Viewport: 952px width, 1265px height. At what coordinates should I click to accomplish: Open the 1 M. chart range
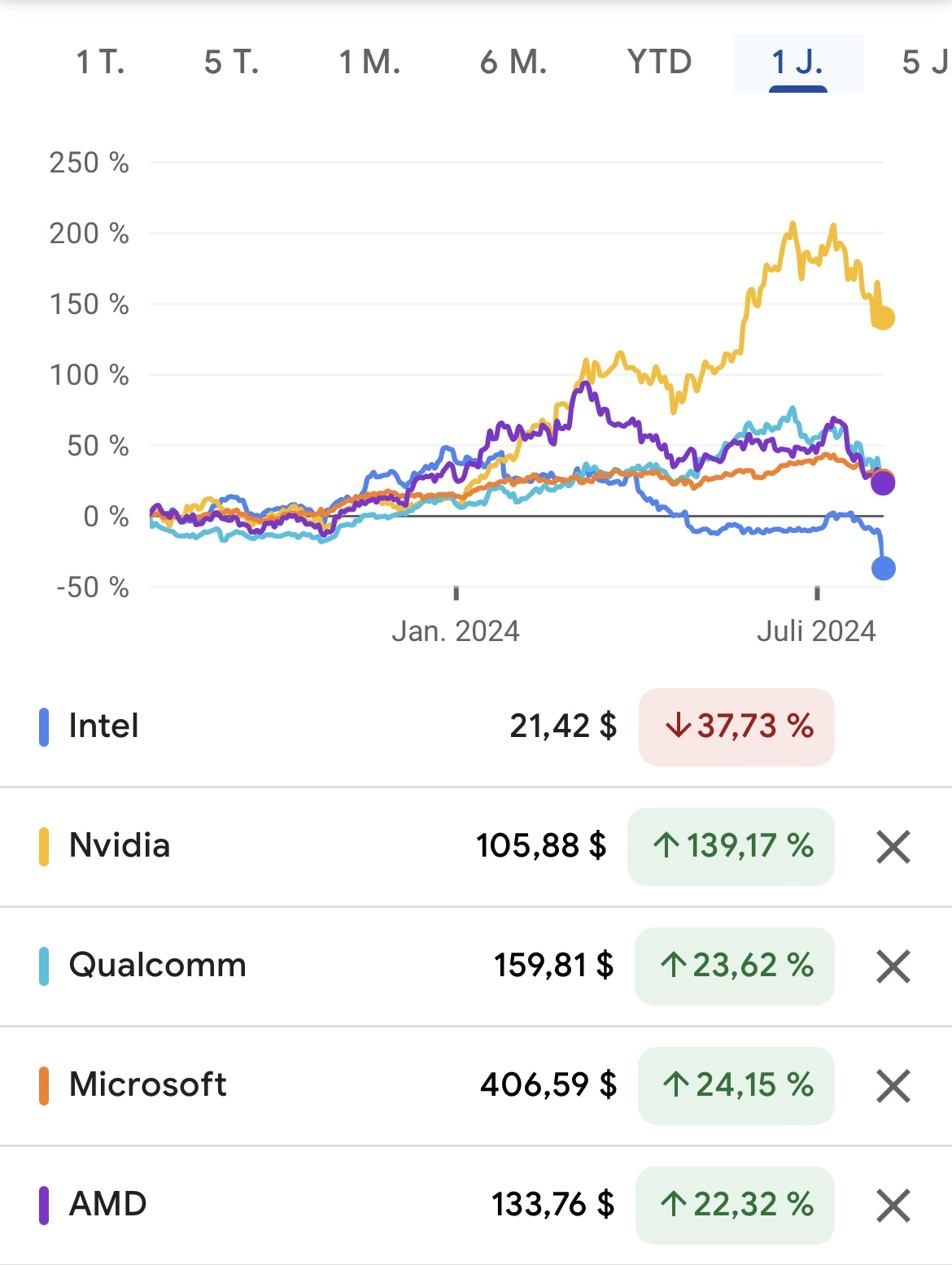click(x=369, y=63)
